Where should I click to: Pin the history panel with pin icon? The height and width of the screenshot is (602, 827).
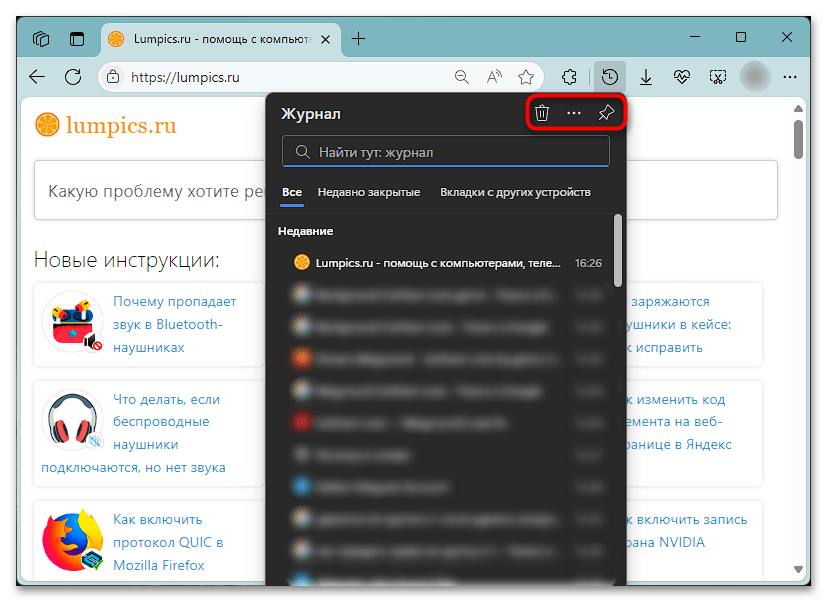606,114
